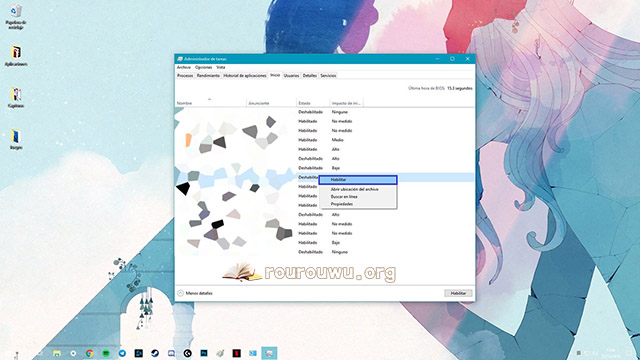Select the Capturas folder on the desktop
Viewport: 640px width, 360px height.
[16, 98]
